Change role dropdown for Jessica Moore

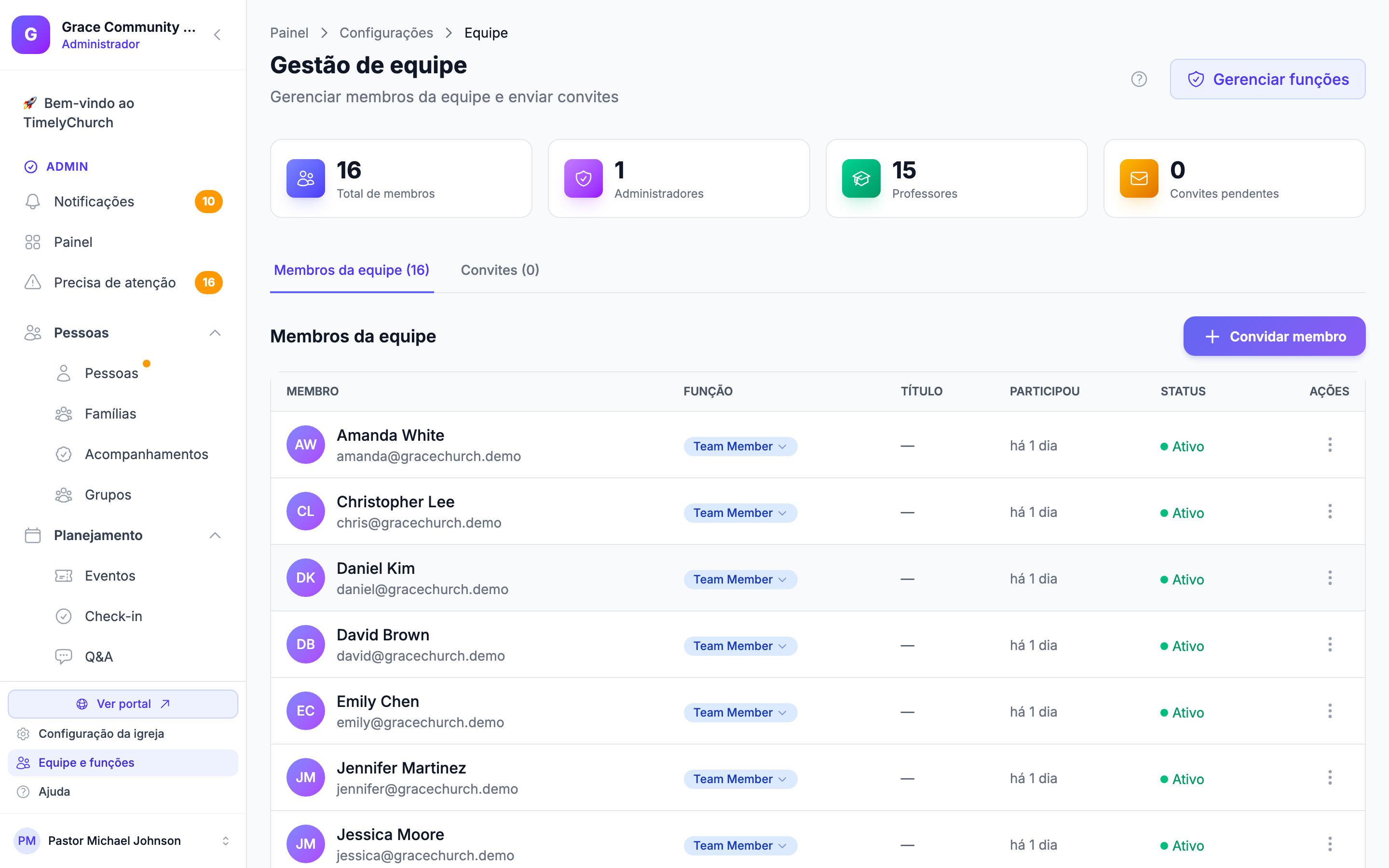740,846
